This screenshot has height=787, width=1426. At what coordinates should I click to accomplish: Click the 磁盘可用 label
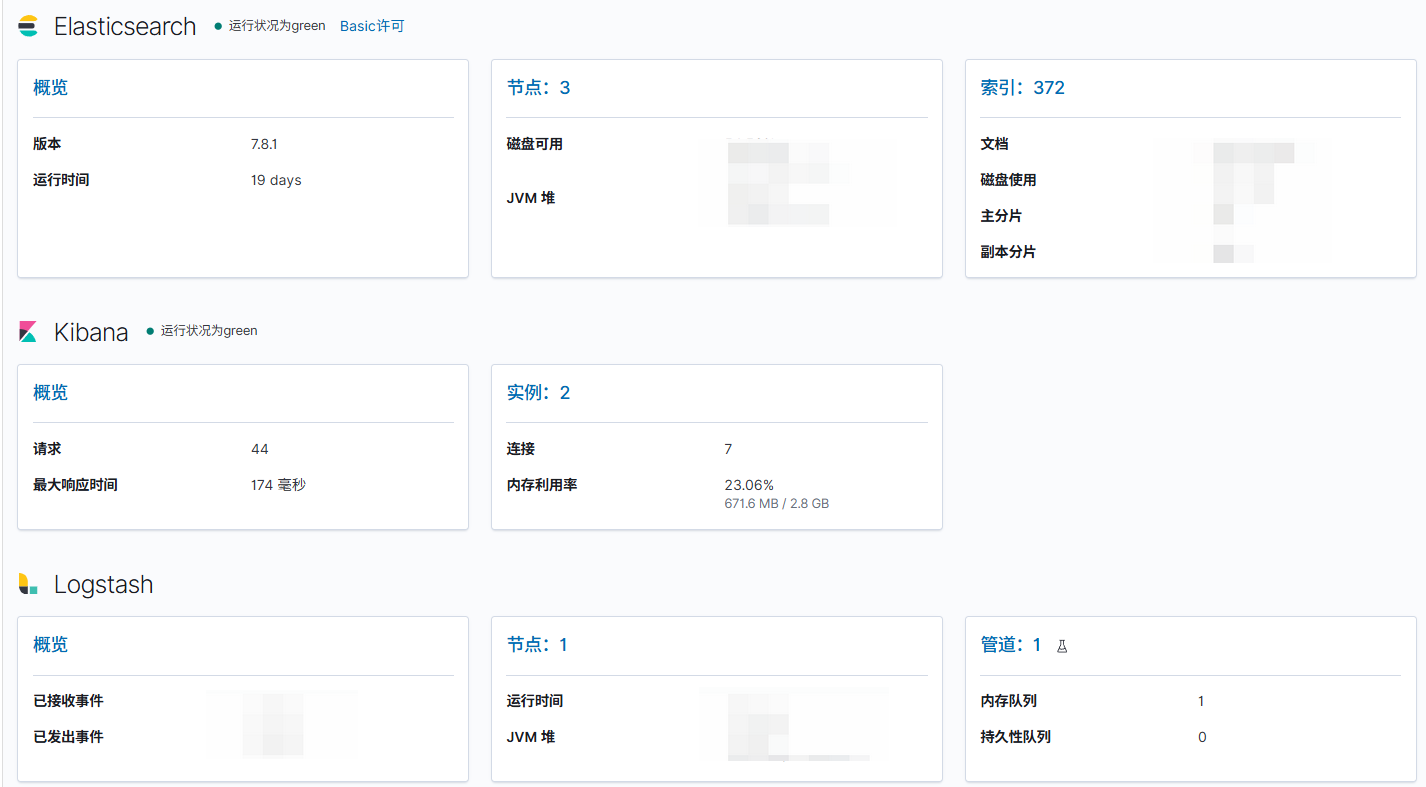(535, 144)
